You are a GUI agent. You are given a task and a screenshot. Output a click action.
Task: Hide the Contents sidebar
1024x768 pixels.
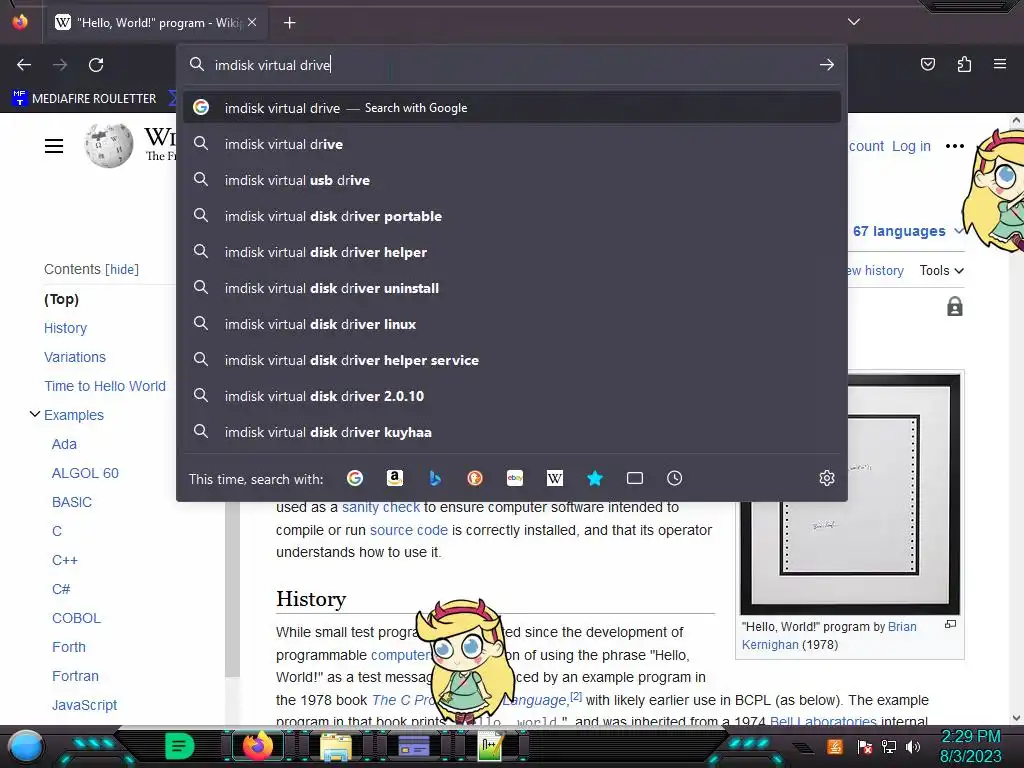pos(122,270)
